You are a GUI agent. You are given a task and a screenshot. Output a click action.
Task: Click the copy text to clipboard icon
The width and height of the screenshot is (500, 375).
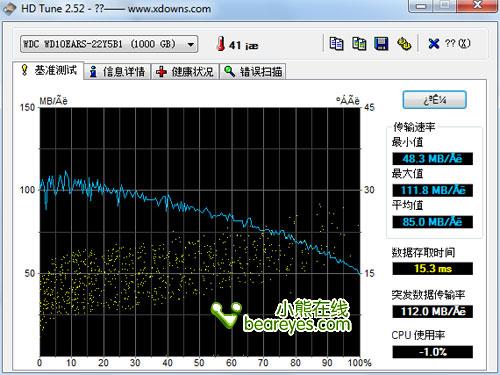click(336, 44)
